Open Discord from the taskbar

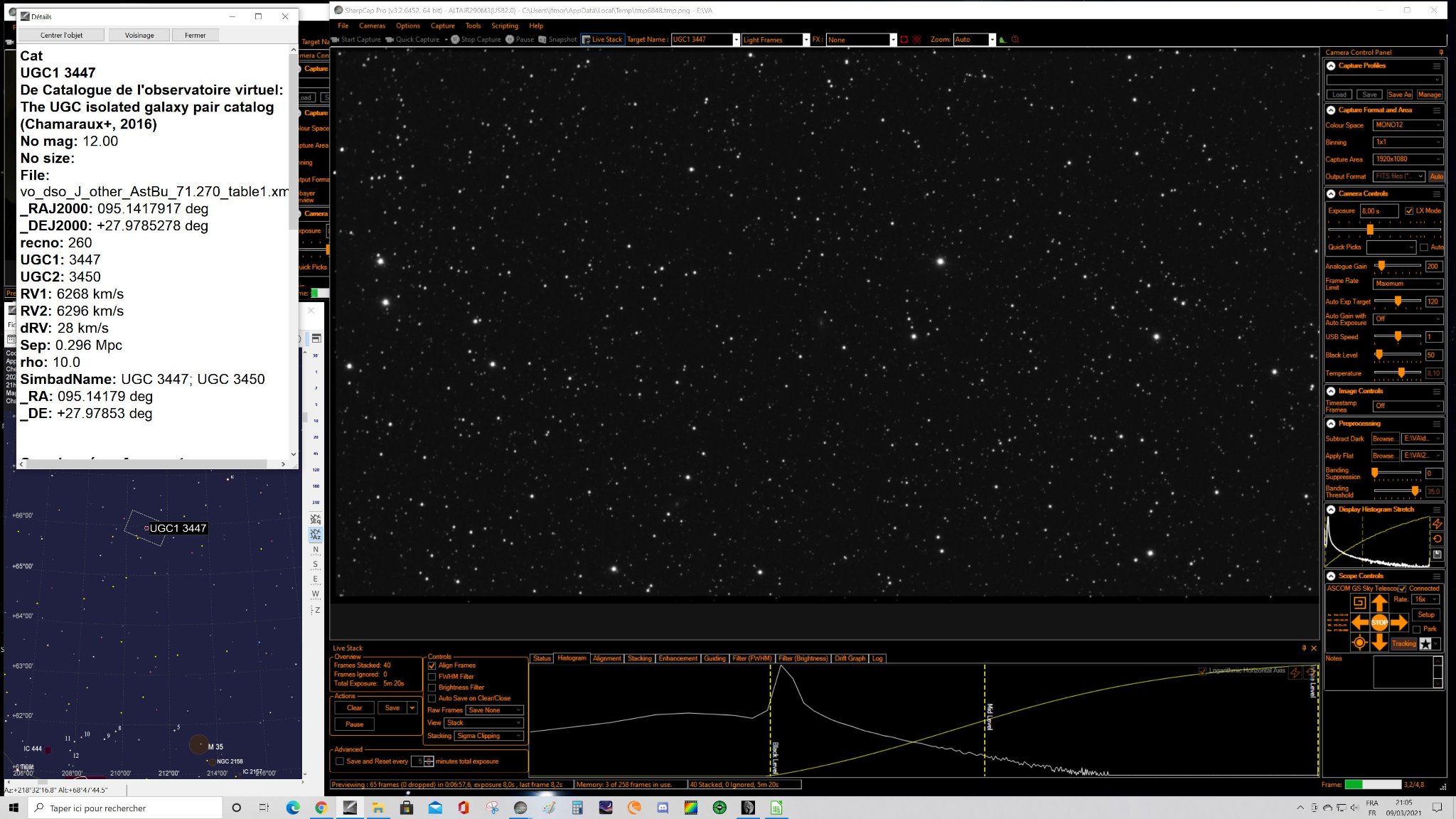tap(663, 808)
